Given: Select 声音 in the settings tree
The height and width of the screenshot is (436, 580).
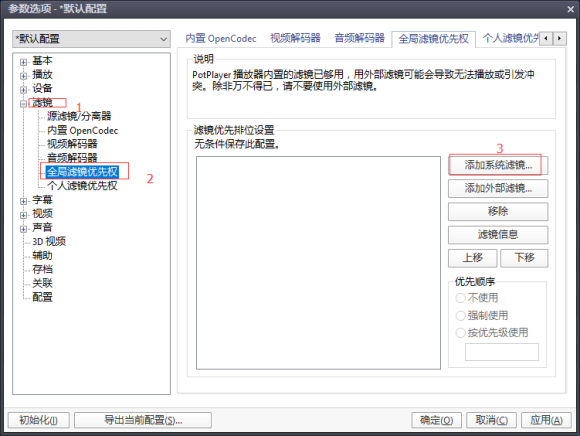Looking at the screenshot, I should [x=42, y=227].
